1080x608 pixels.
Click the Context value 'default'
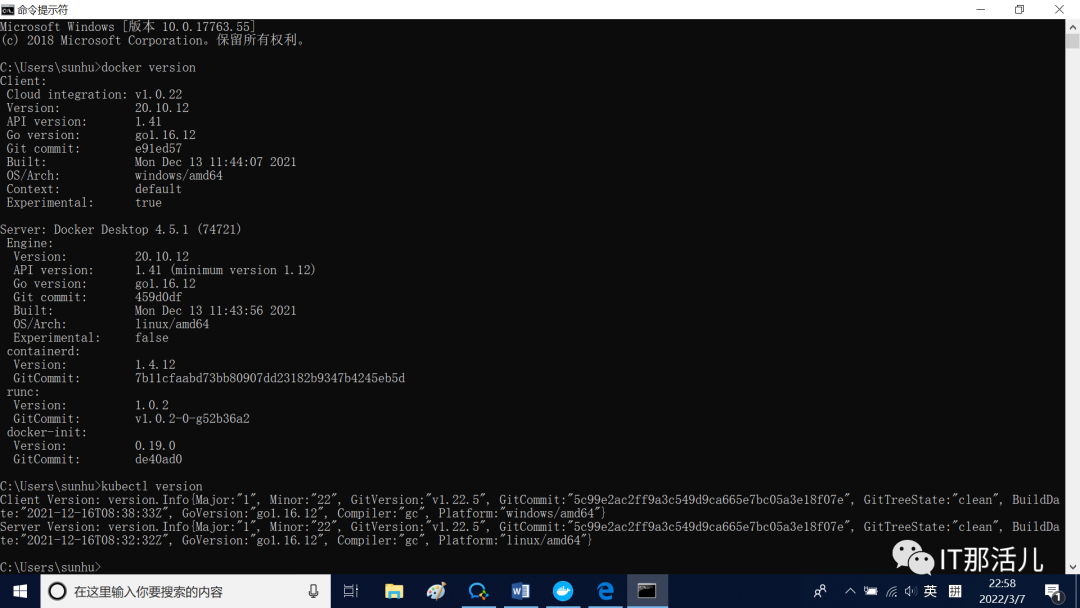158,189
